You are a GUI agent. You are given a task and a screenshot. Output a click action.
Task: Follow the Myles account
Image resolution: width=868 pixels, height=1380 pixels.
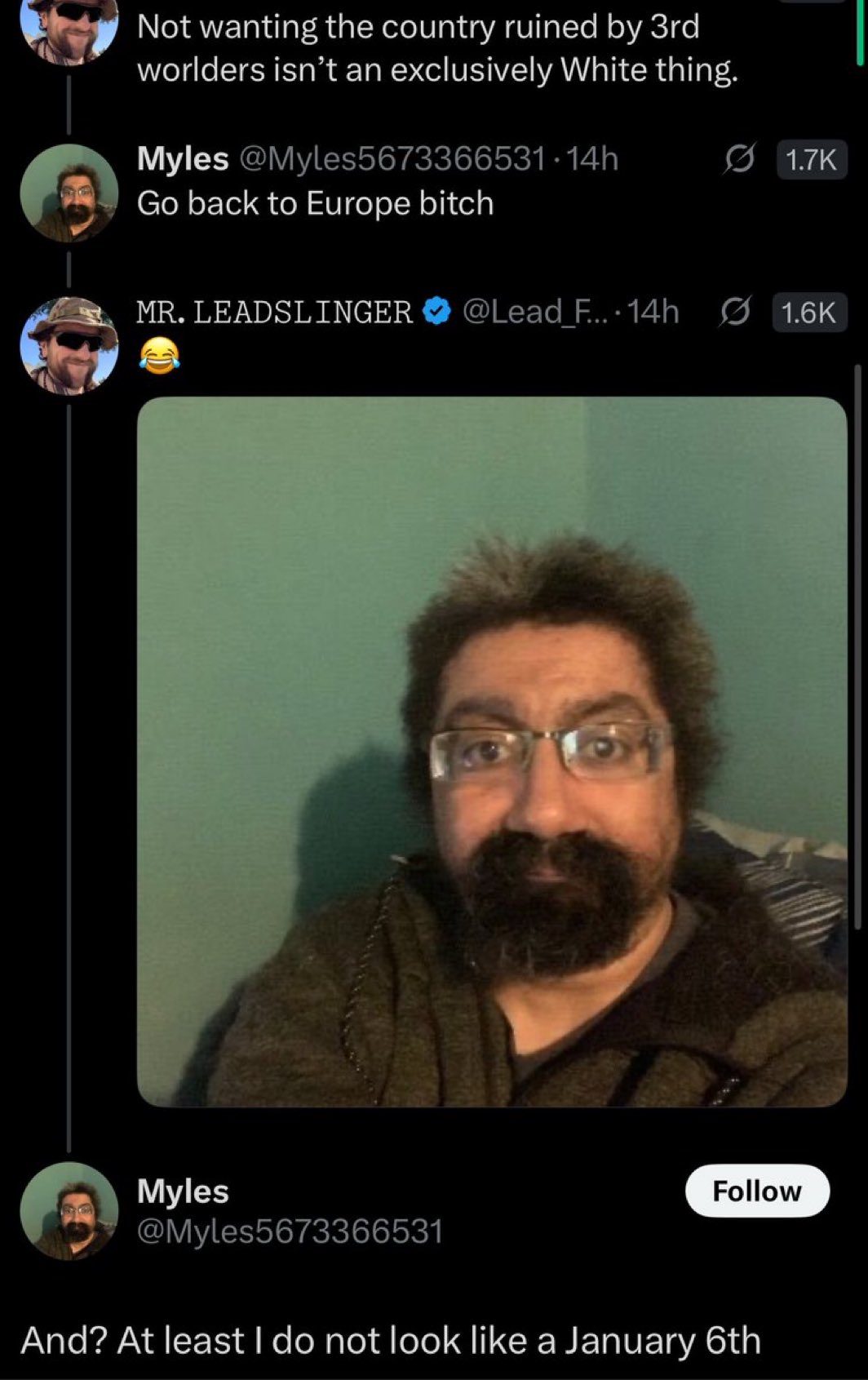(x=758, y=1191)
